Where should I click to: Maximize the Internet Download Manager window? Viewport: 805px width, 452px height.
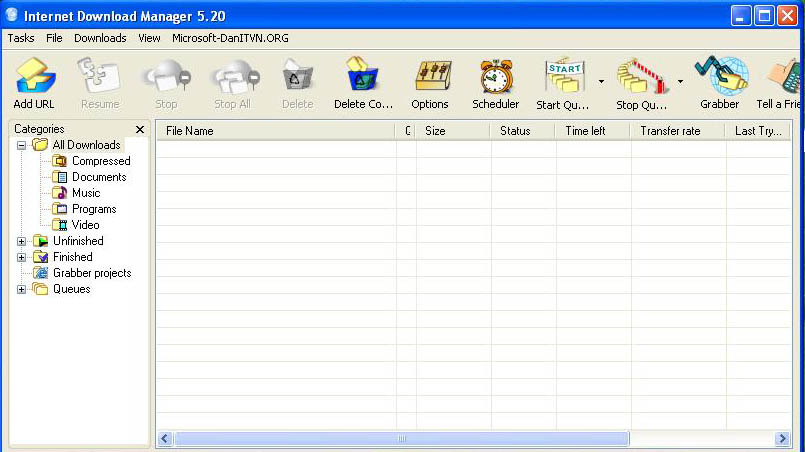(764, 16)
